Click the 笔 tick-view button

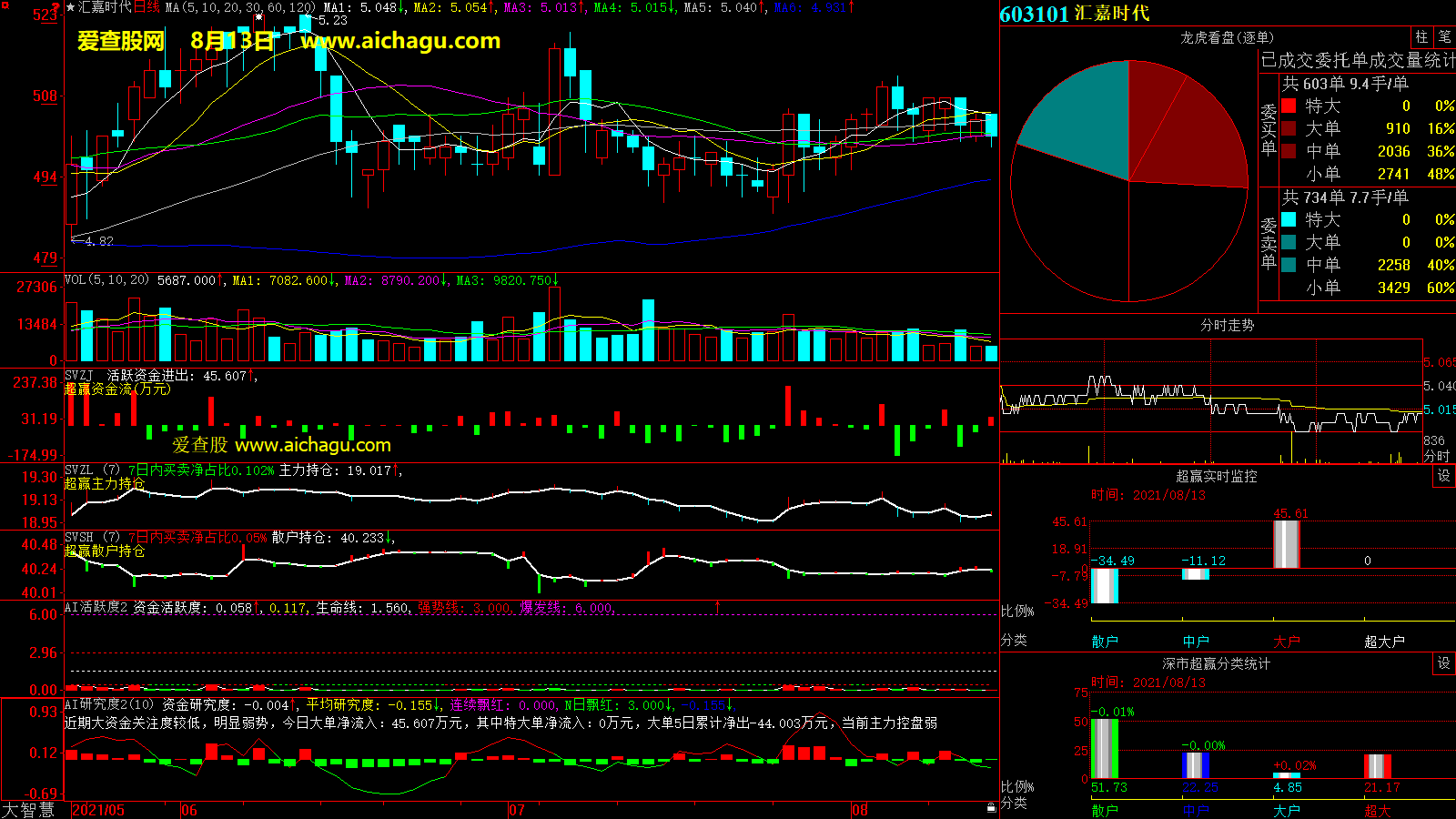tap(1444, 37)
